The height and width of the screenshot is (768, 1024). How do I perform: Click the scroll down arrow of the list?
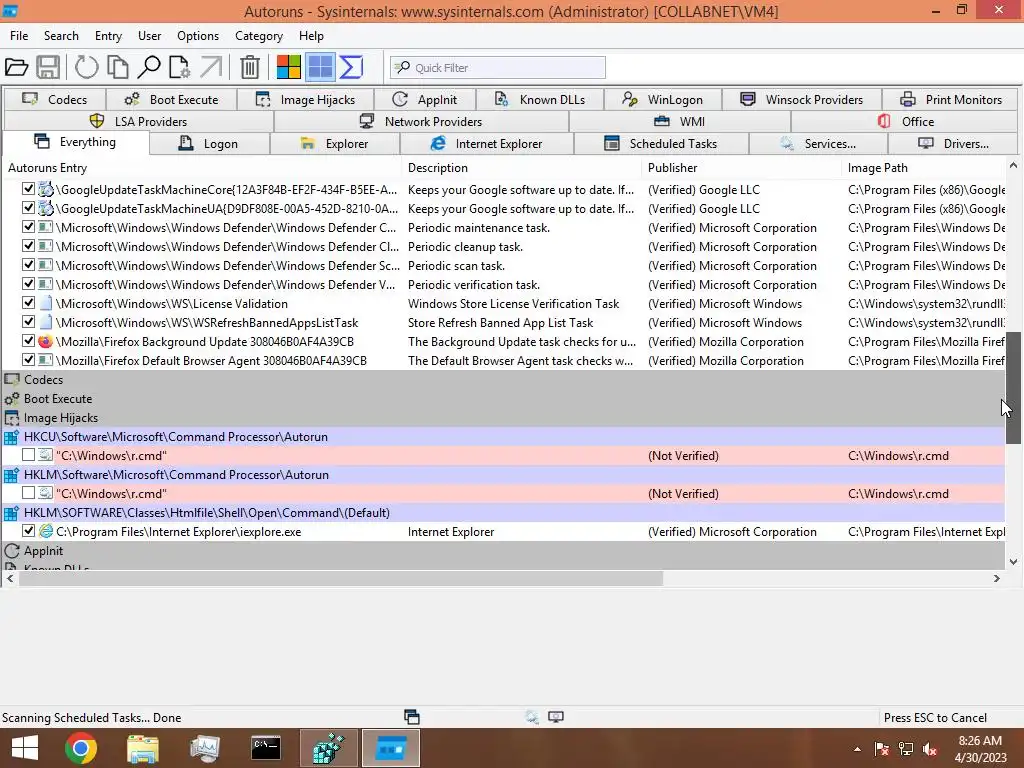tap(1013, 562)
